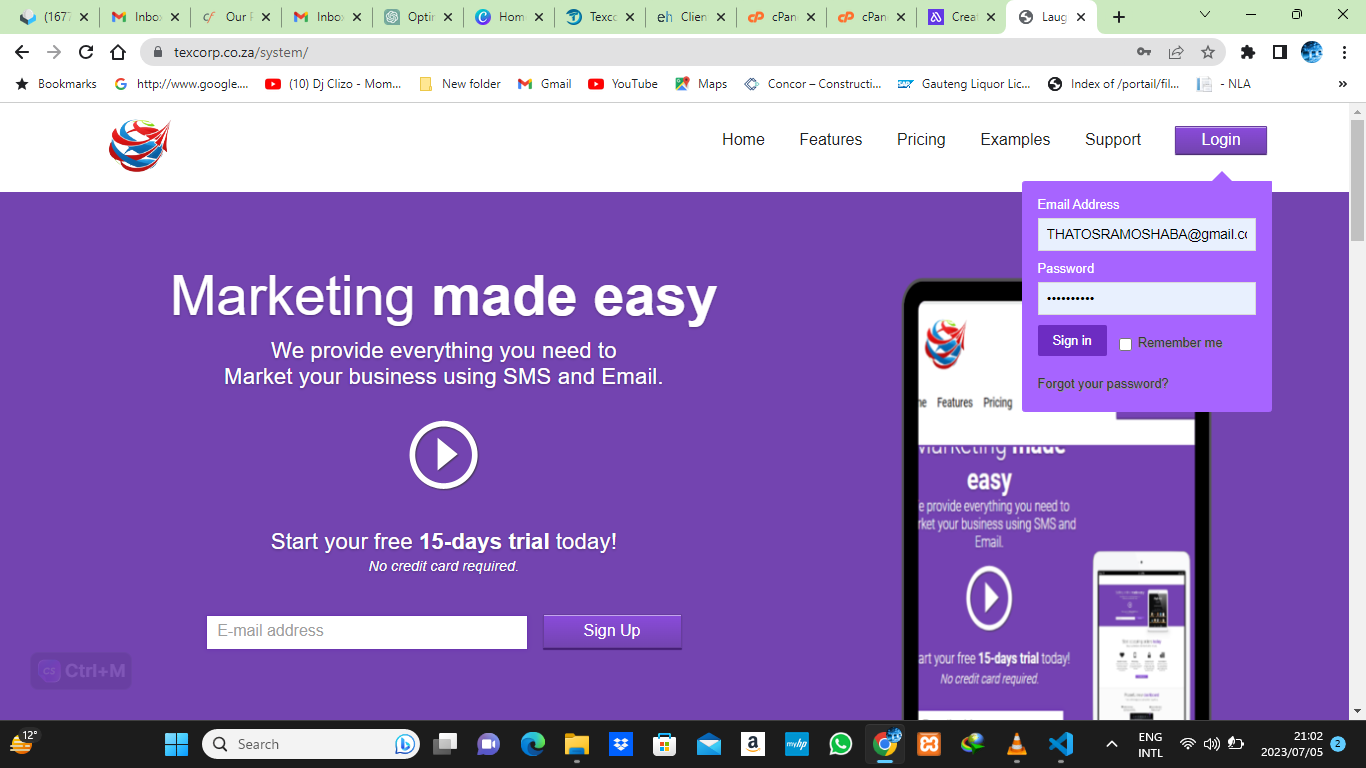Expand the tab search dropdown arrow
1366x768 pixels.
point(1205,16)
